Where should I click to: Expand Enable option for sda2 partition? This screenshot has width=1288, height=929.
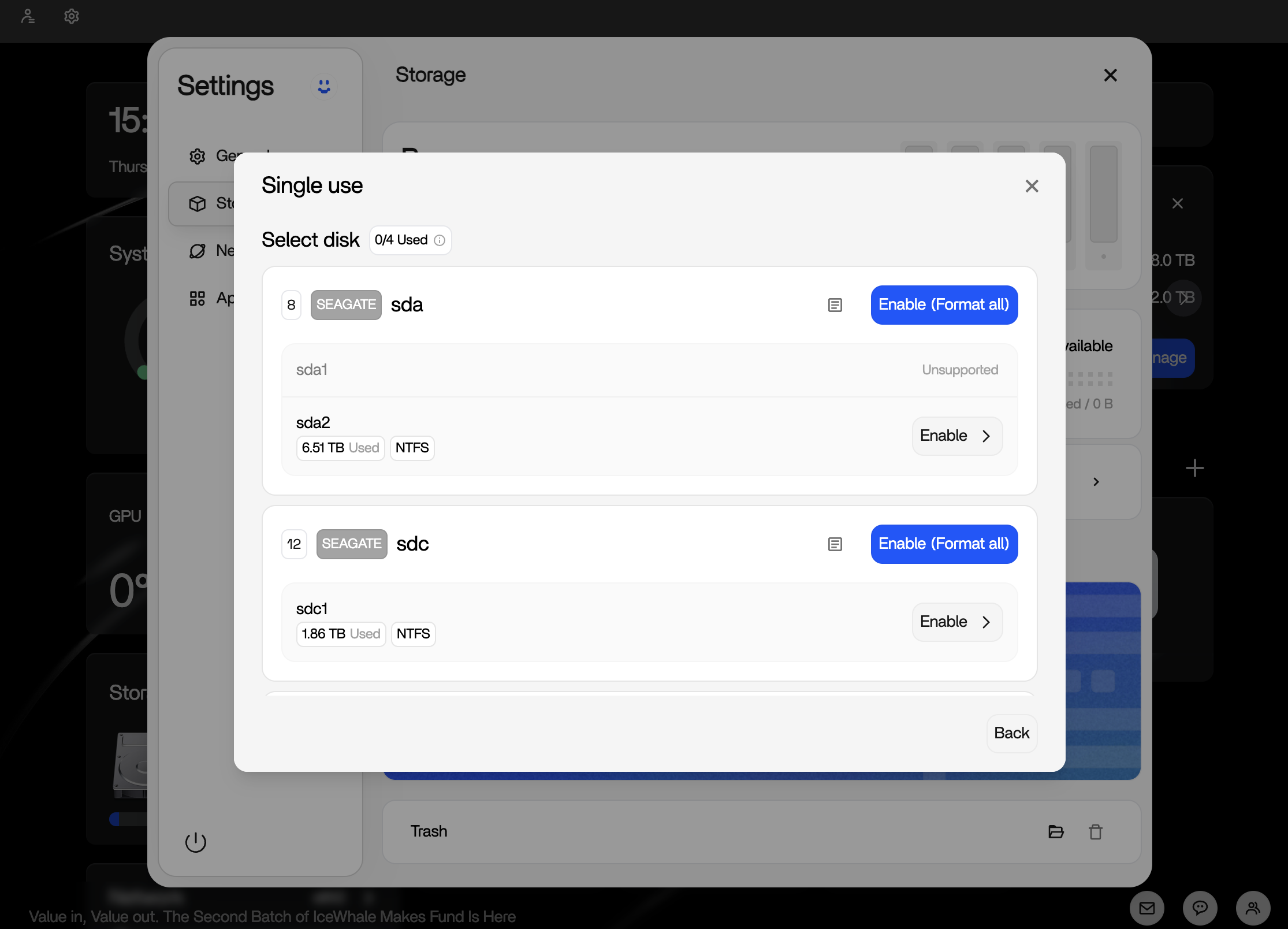click(957, 436)
